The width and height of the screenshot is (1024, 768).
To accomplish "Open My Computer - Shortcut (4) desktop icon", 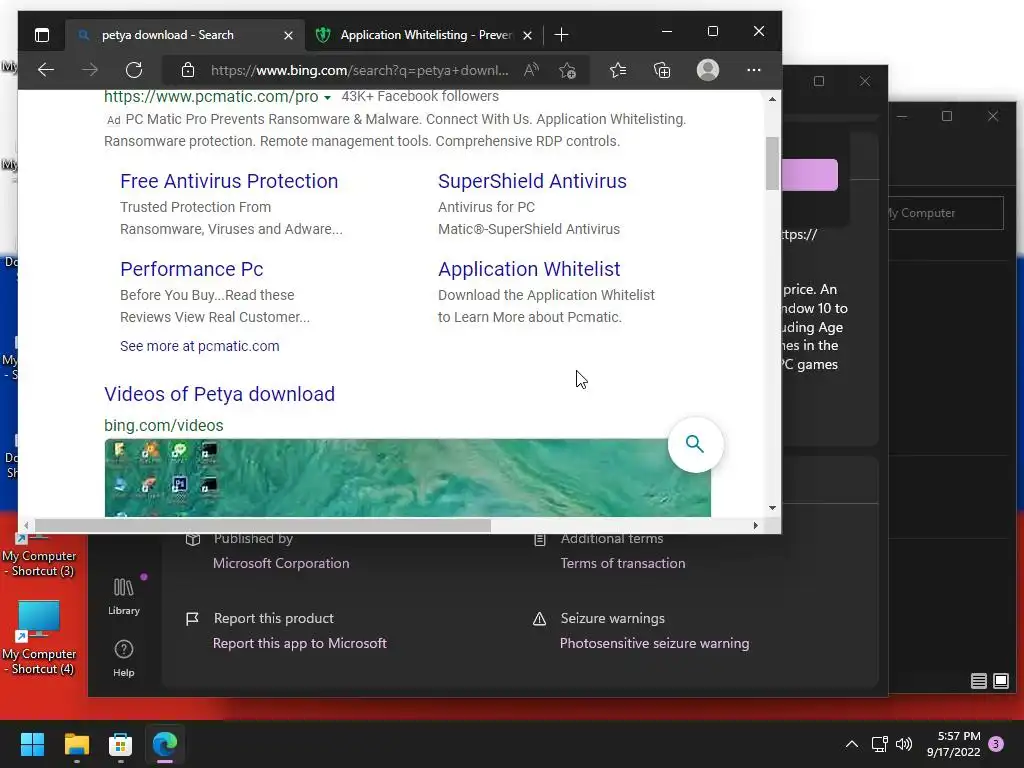I will 39,638.
